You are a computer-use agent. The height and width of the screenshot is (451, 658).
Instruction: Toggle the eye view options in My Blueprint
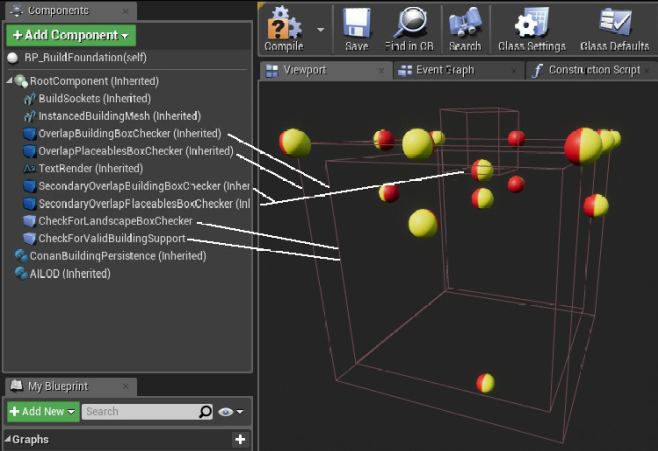coord(230,411)
